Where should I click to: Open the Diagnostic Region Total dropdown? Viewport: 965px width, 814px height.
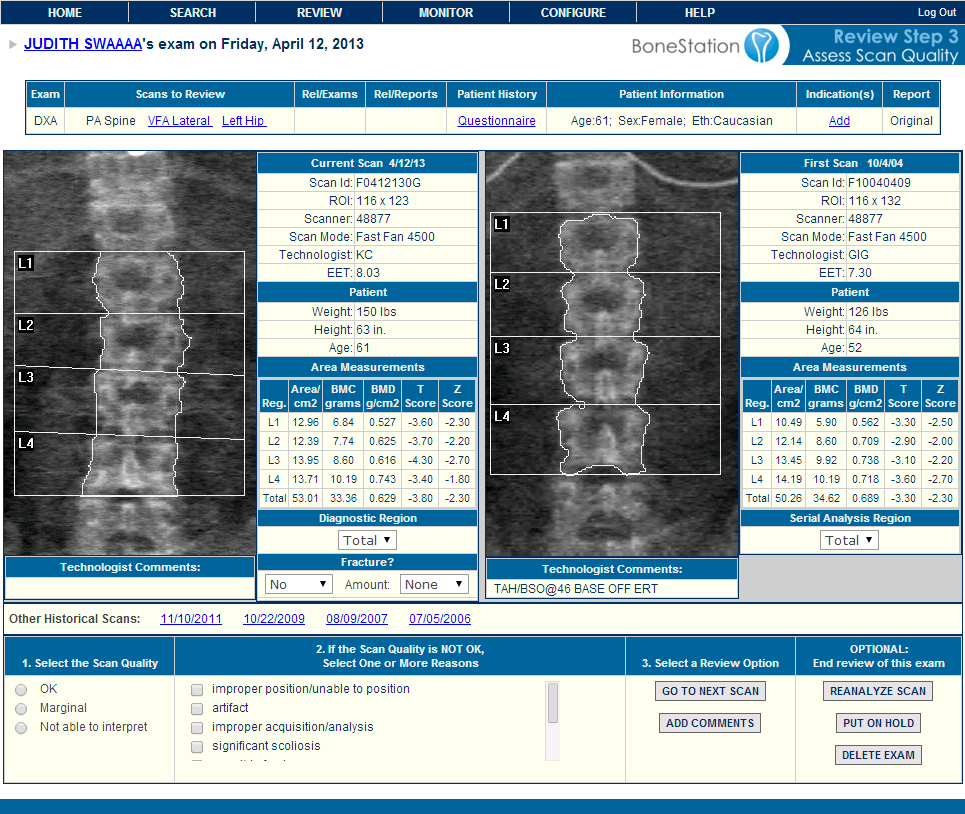coord(367,540)
